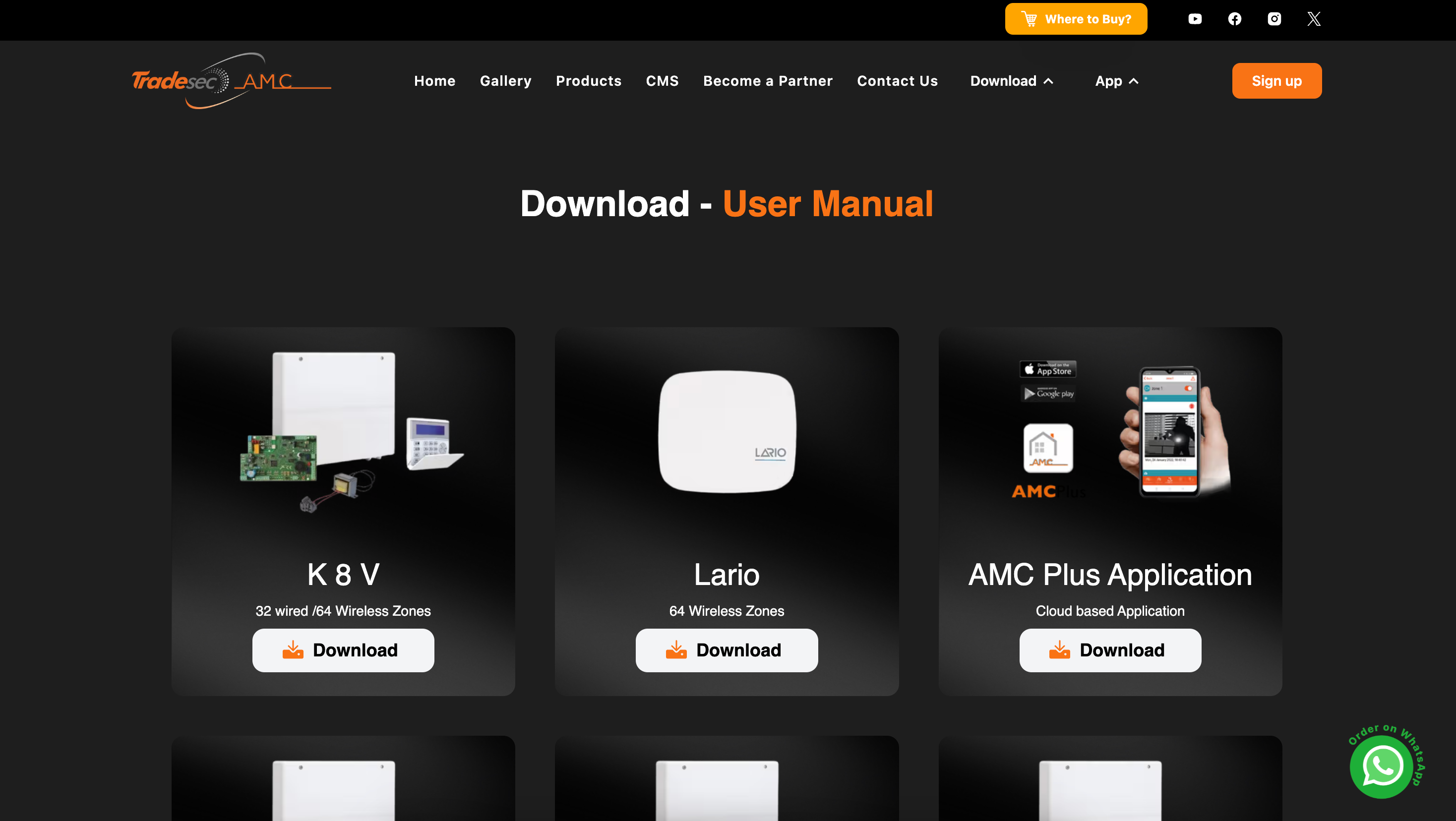Click the K 8 V download arrow icon
1456x821 pixels.
293,650
